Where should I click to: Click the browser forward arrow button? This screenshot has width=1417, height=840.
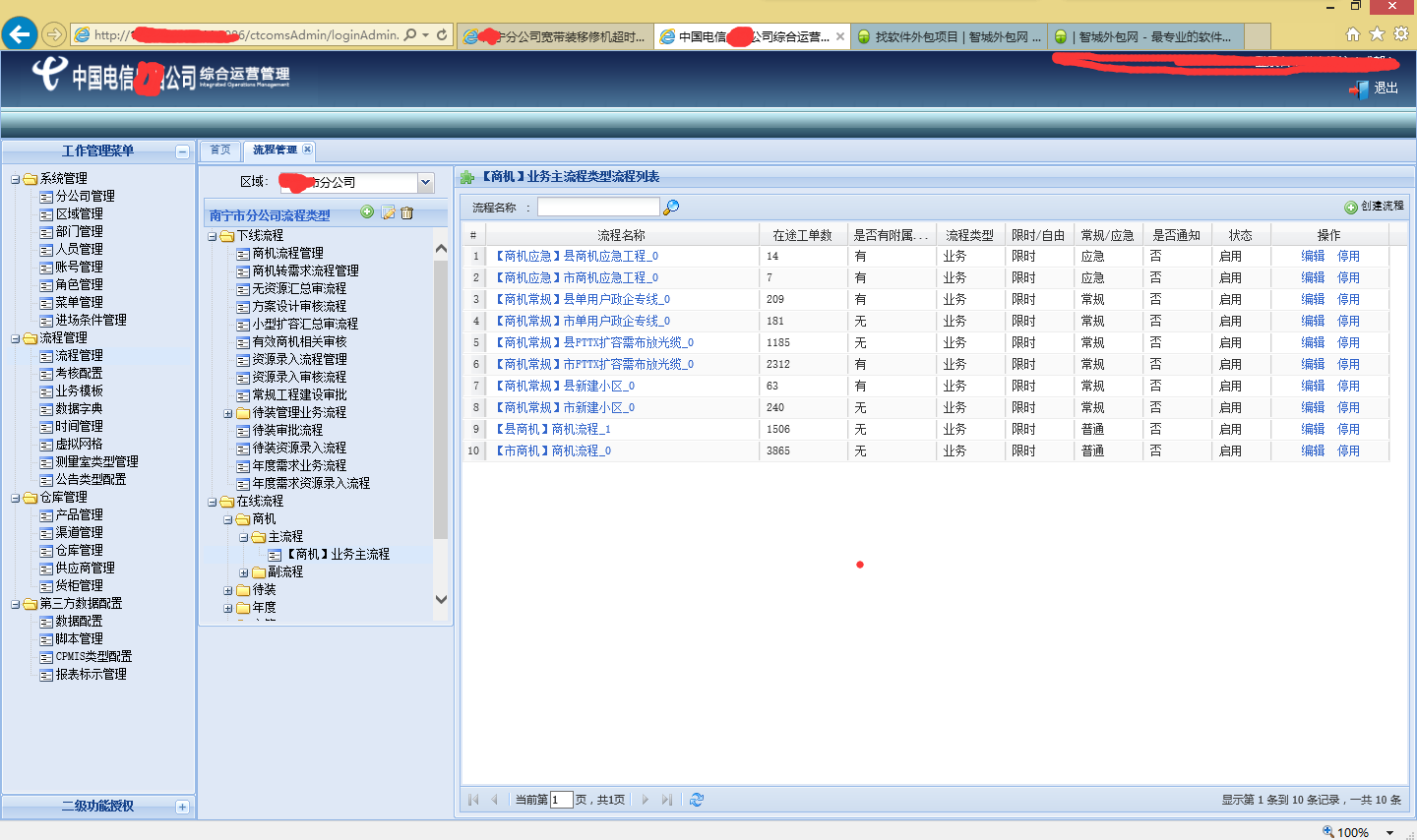tap(54, 34)
